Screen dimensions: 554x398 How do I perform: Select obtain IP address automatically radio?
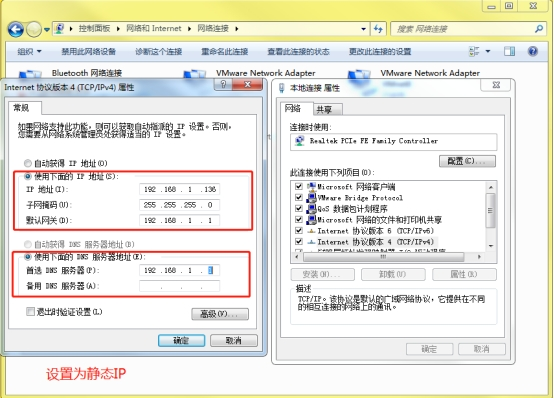pyautogui.click(x=28, y=163)
